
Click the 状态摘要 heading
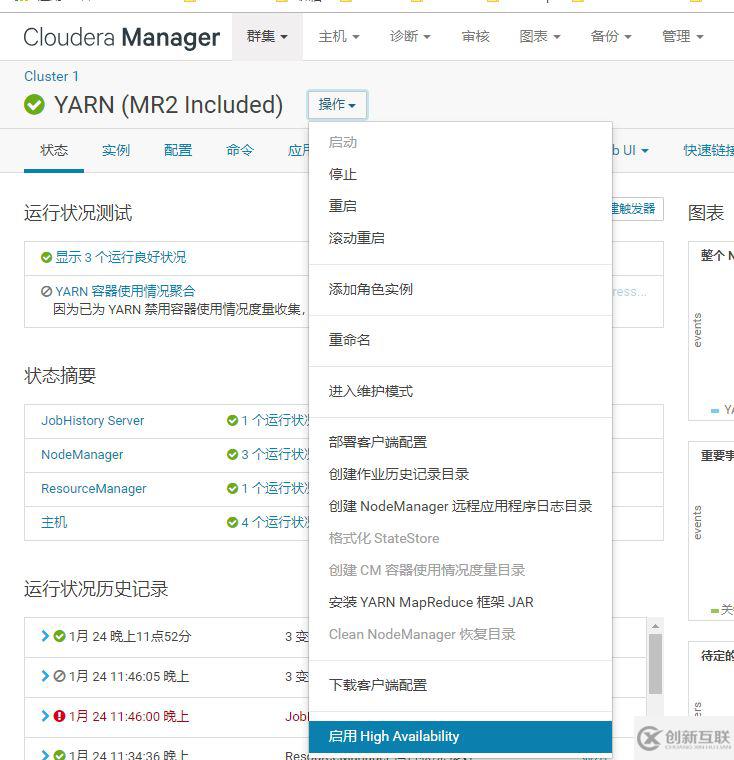[60, 376]
